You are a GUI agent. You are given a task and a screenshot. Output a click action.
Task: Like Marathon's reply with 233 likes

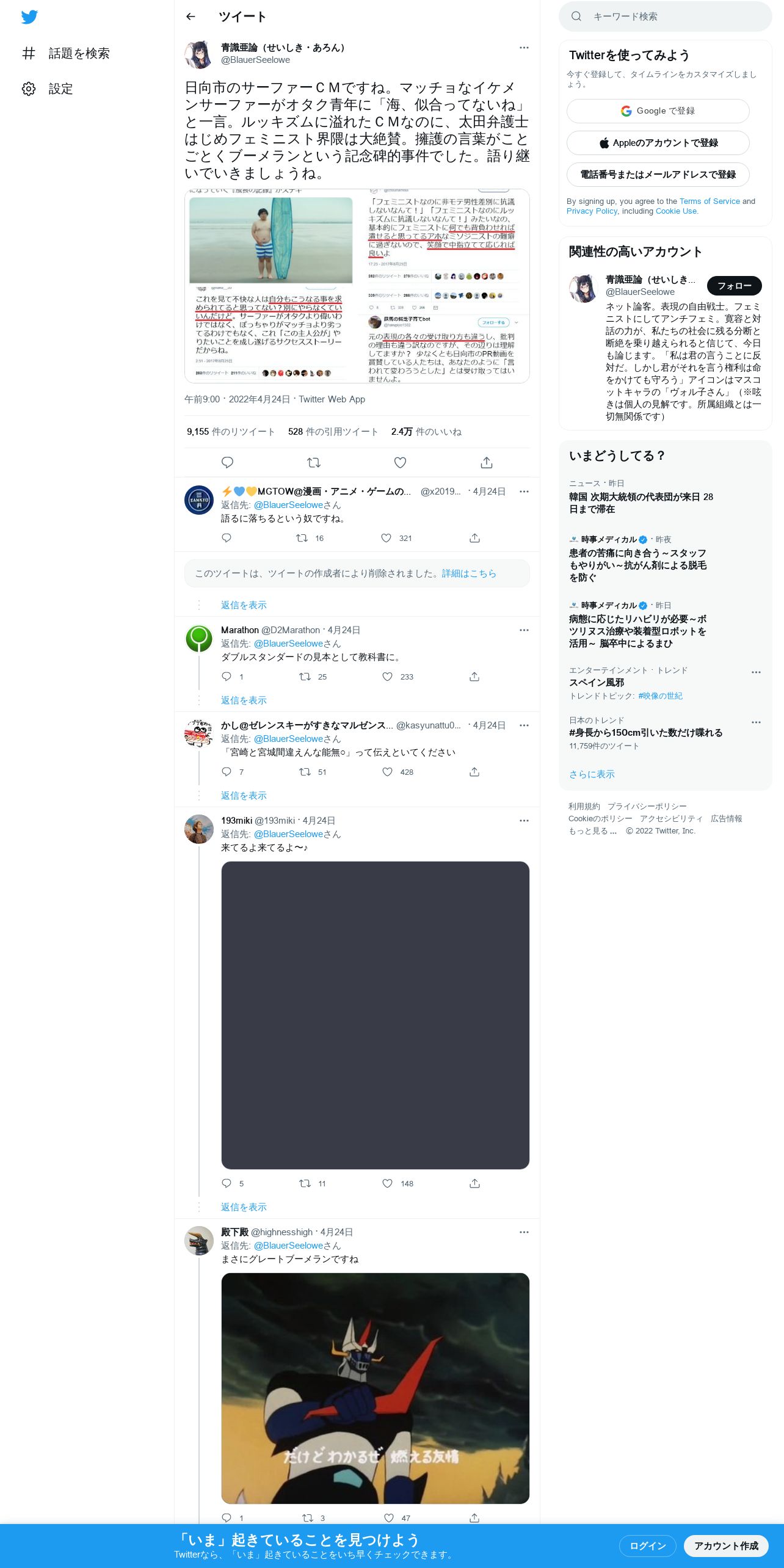point(387,677)
